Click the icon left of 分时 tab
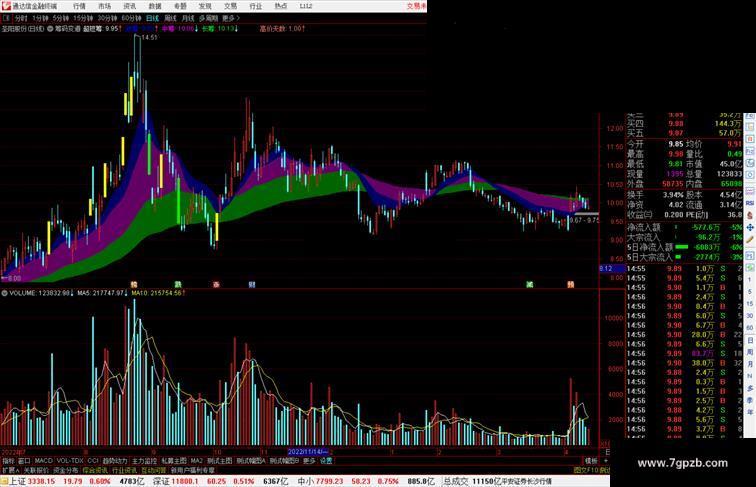Screen dimensions: 756x487 [x=6, y=18]
